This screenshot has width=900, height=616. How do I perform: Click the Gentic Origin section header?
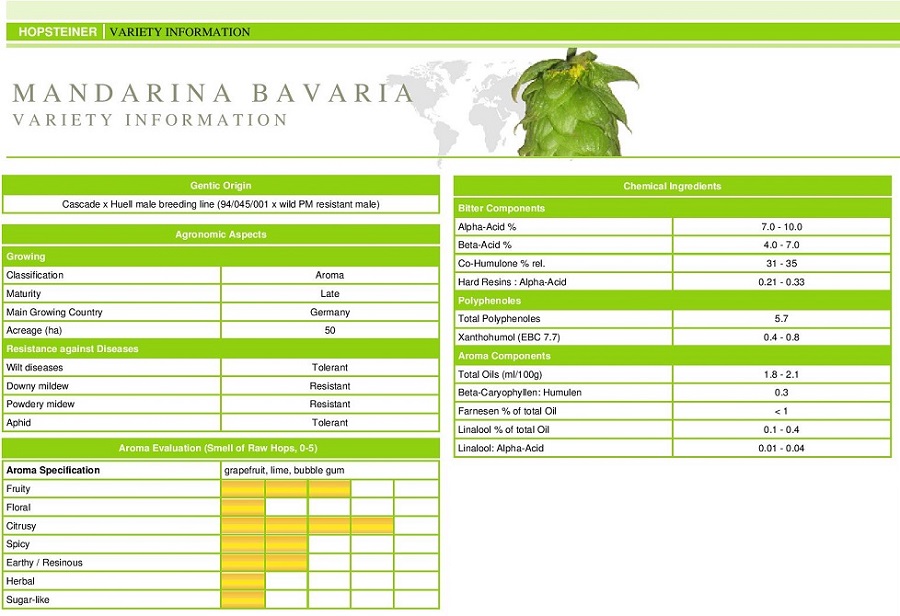pyautogui.click(x=221, y=185)
